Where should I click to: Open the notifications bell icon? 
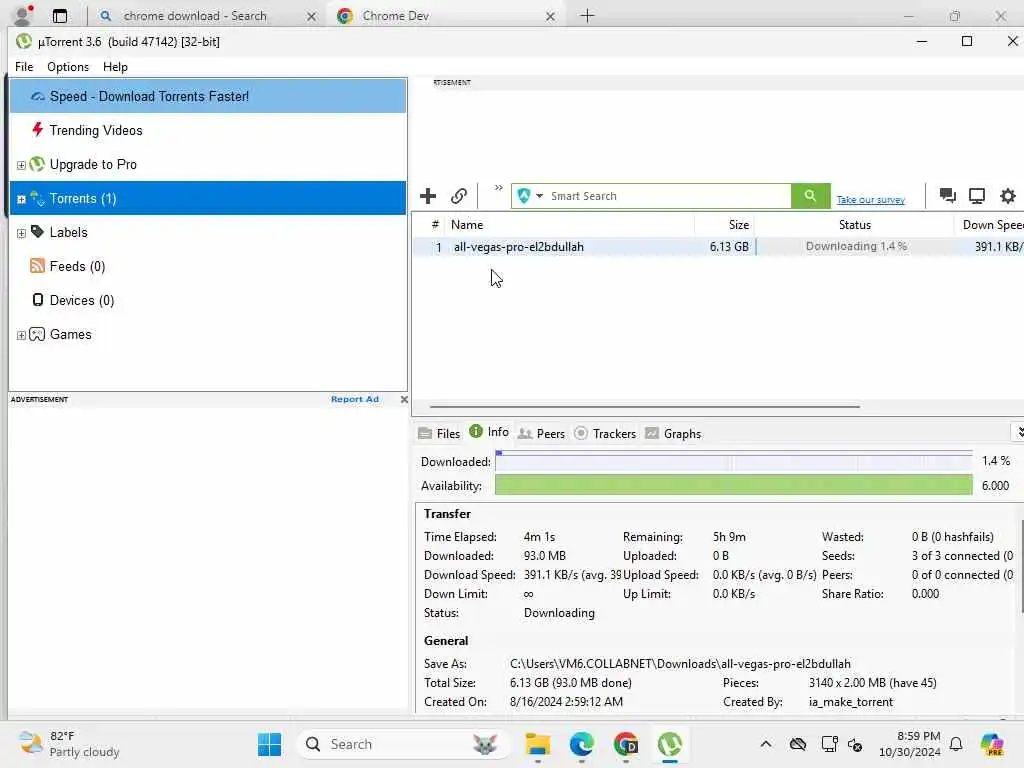[956, 744]
